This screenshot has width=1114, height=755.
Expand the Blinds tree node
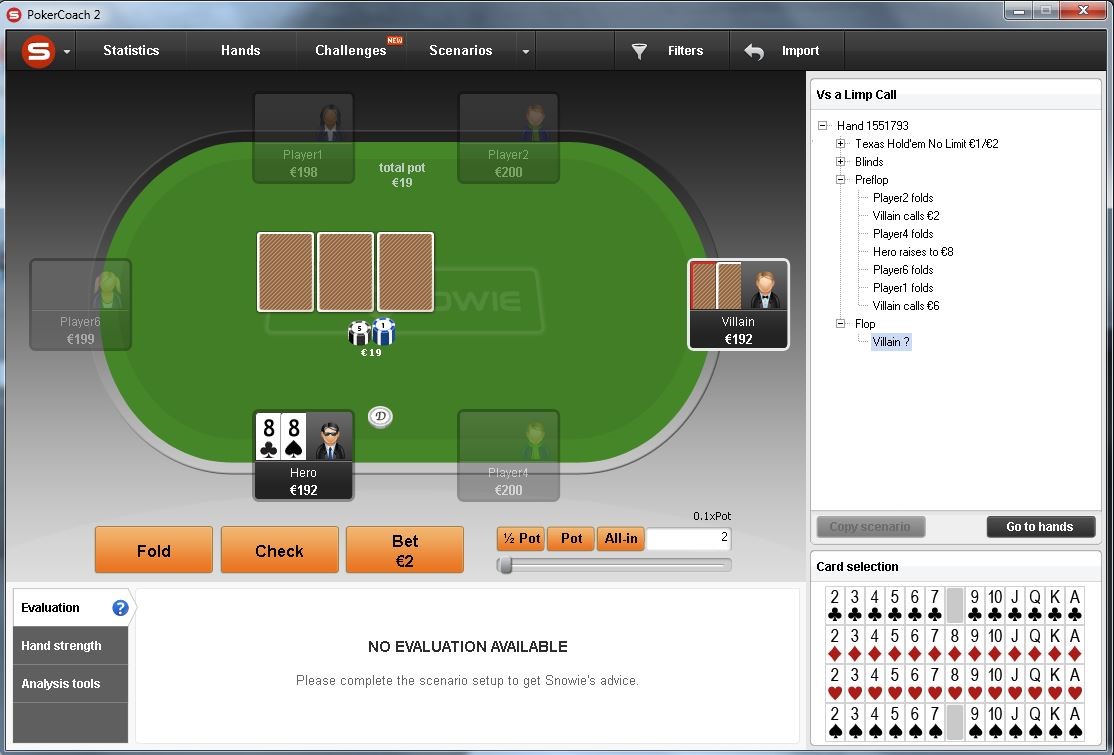[x=840, y=161]
